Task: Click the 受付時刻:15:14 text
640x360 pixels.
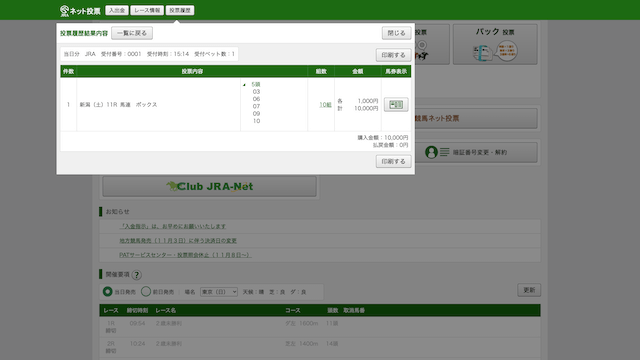Action: (x=168, y=54)
